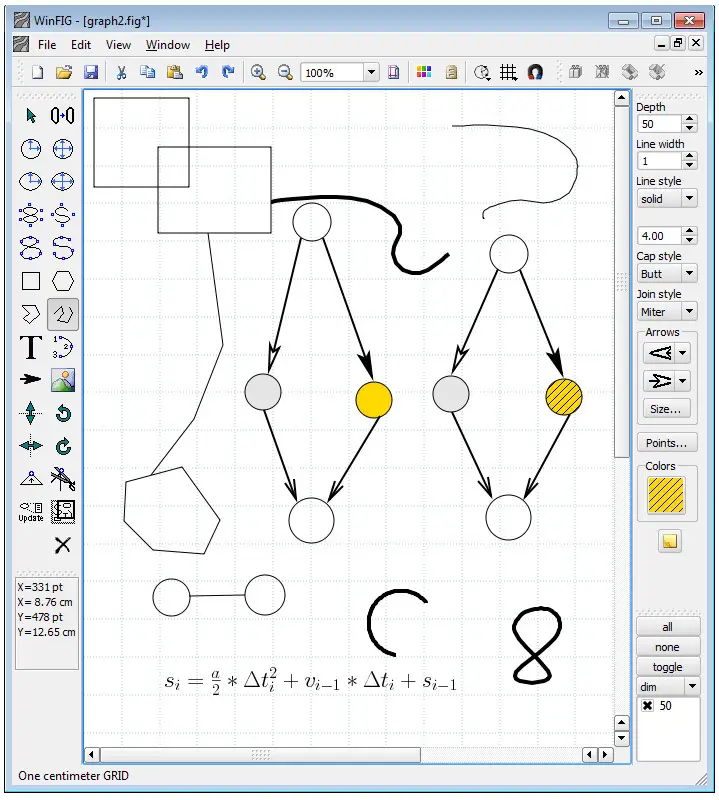Screen dimensions: 719x800
Task: Open the backward arrow type dropdown
Action: (682, 353)
